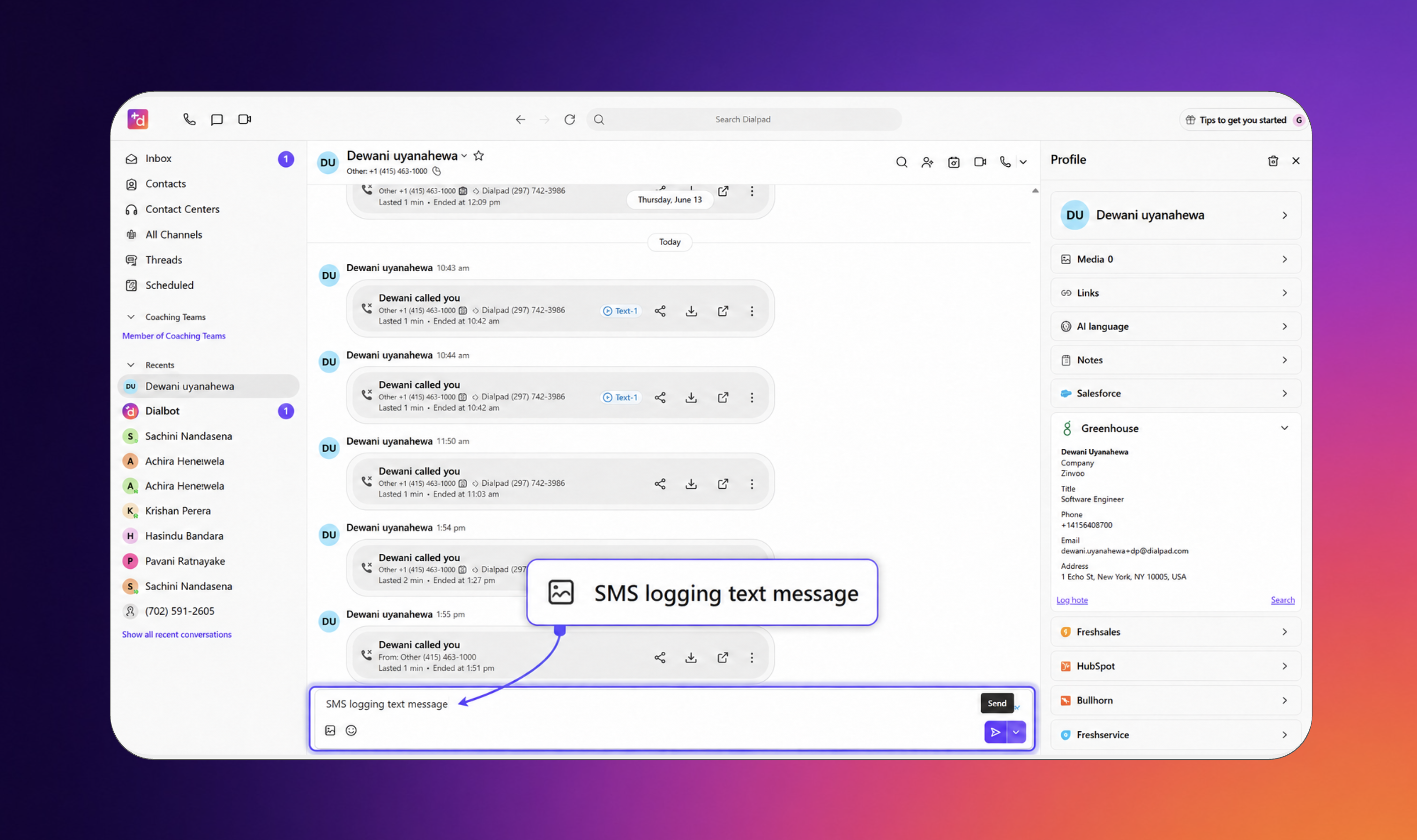Screen dimensions: 1417x840
Task: Collapse the Recents section
Action: pos(131,365)
